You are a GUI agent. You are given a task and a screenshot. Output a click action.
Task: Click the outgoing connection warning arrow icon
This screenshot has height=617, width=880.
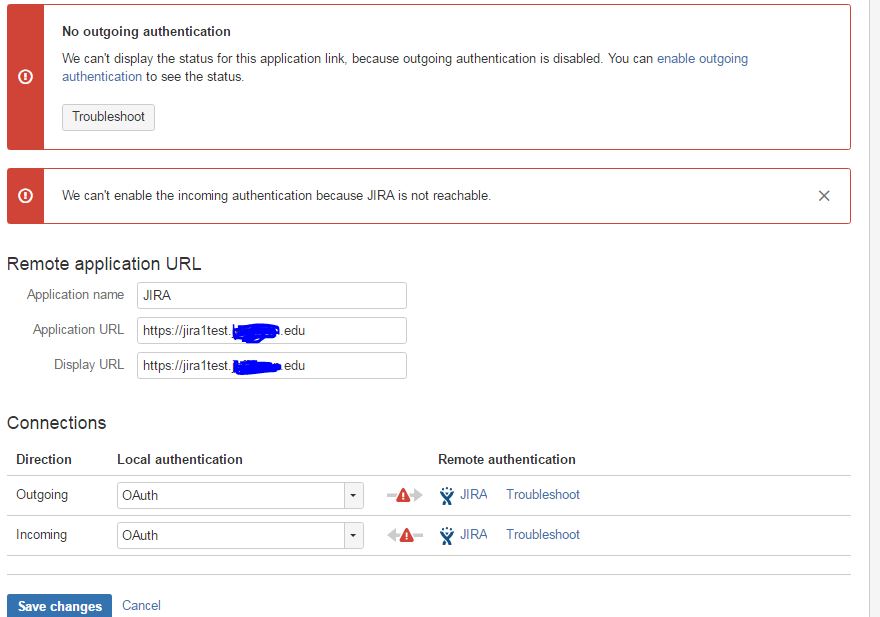pos(404,495)
